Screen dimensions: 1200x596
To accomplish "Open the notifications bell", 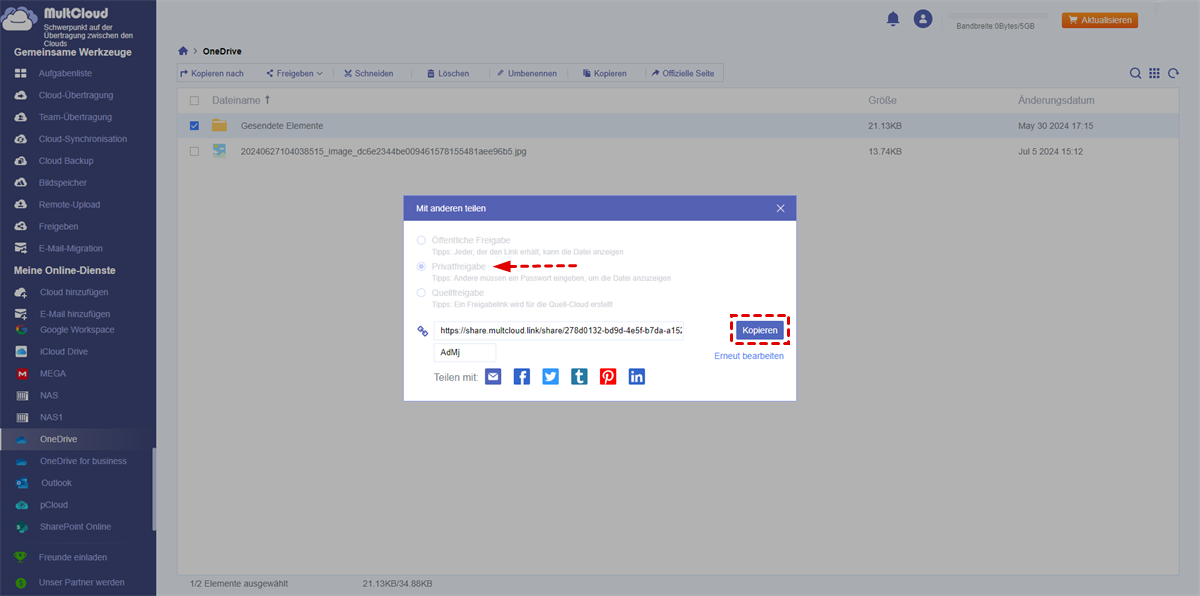I will point(892,19).
